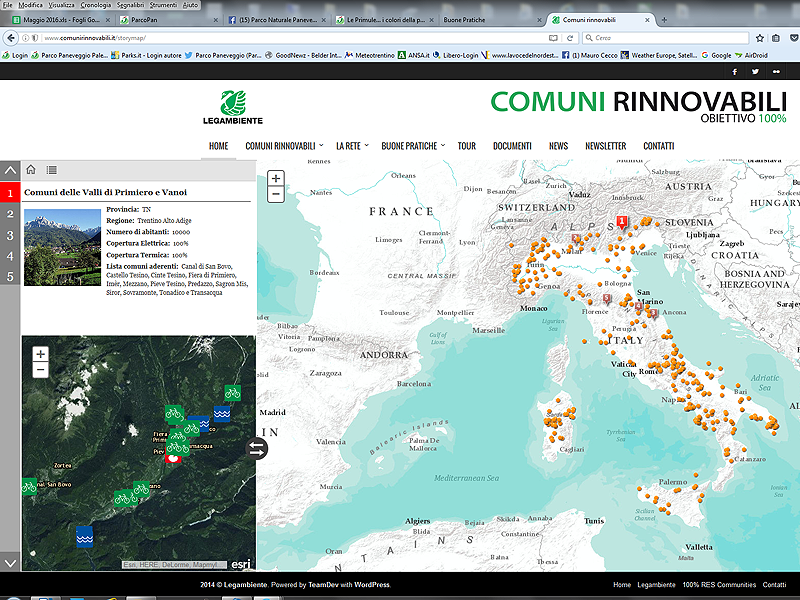This screenshot has width=800, height=600.
Task: Open the Cronologia menu
Action: [x=95, y=5]
